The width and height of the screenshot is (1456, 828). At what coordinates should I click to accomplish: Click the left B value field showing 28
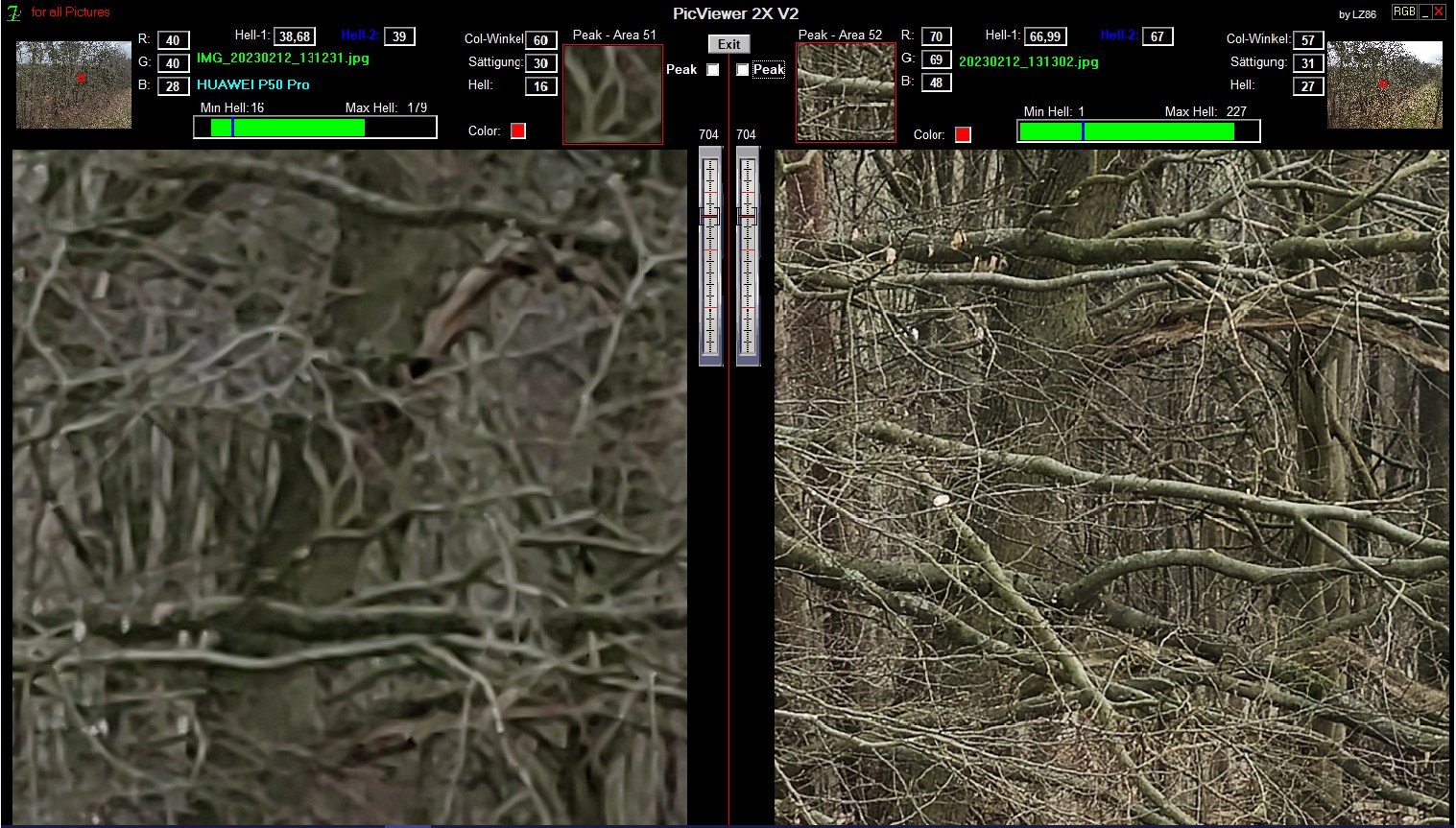[x=173, y=86]
